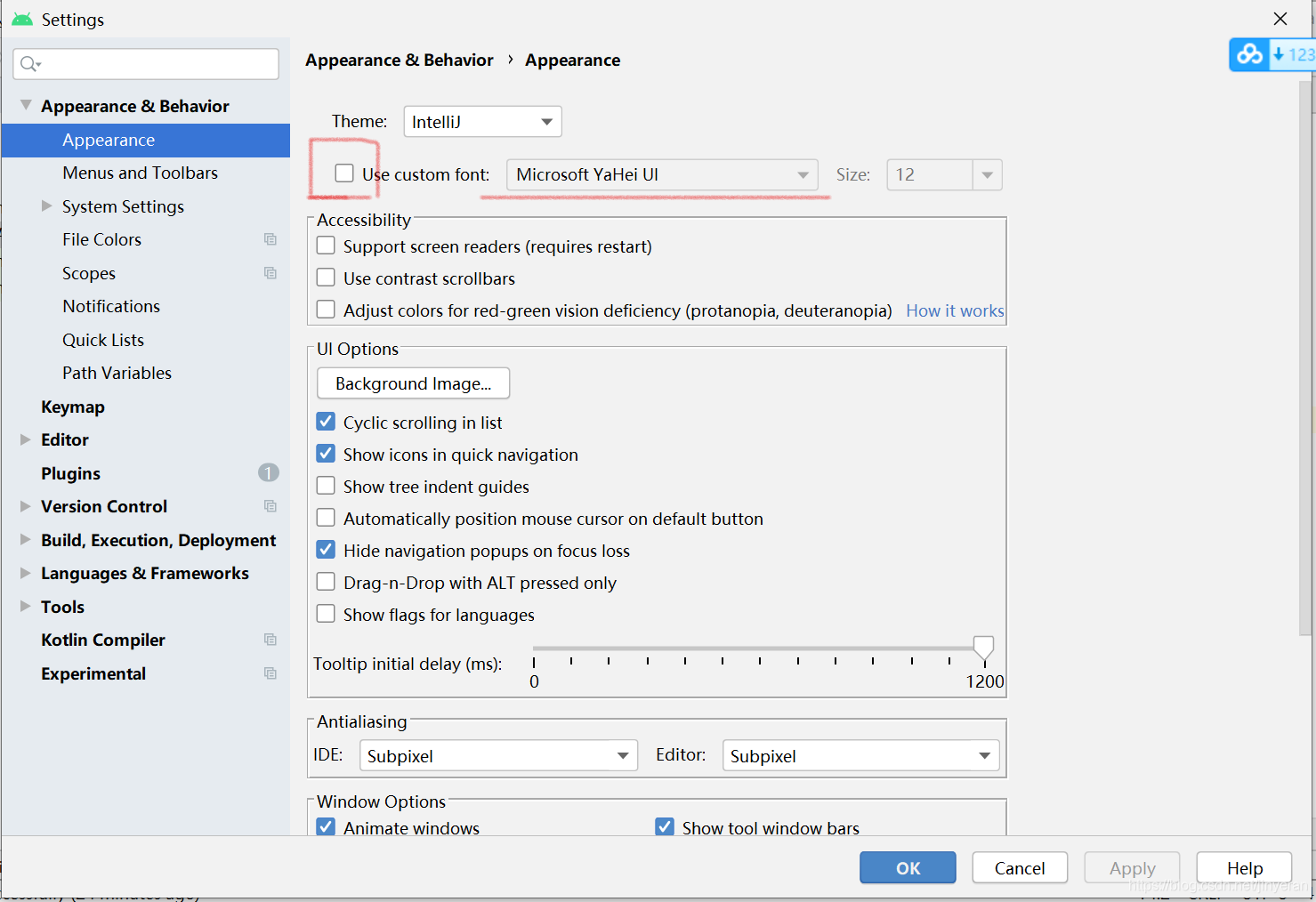The height and width of the screenshot is (902, 1316).
Task: Expand the System Settings tree node
Action: 47,205
